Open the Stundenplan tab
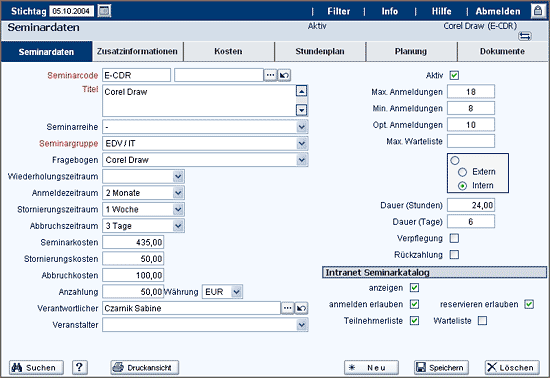 320,52
